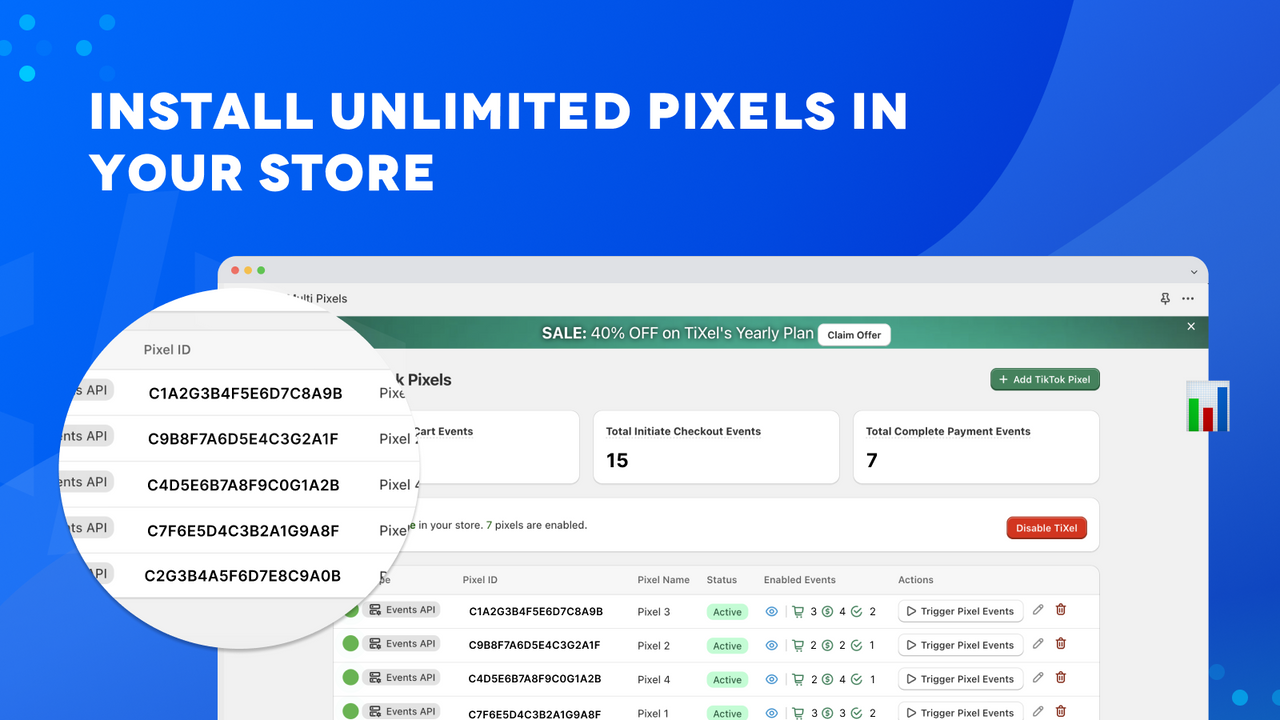The width and height of the screenshot is (1280, 720).
Task: Click pixel ID C1A2G3B4F5E6D7C8A9B in the table
Action: click(x=536, y=611)
